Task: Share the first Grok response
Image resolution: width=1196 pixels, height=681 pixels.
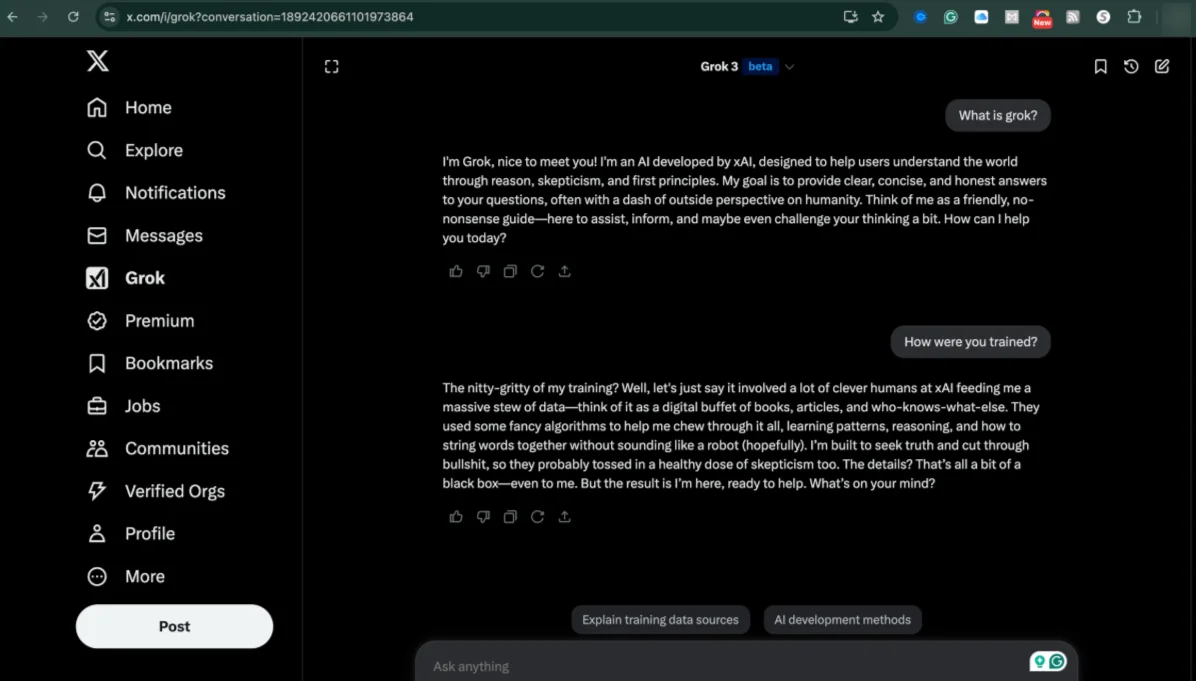Action: click(564, 271)
